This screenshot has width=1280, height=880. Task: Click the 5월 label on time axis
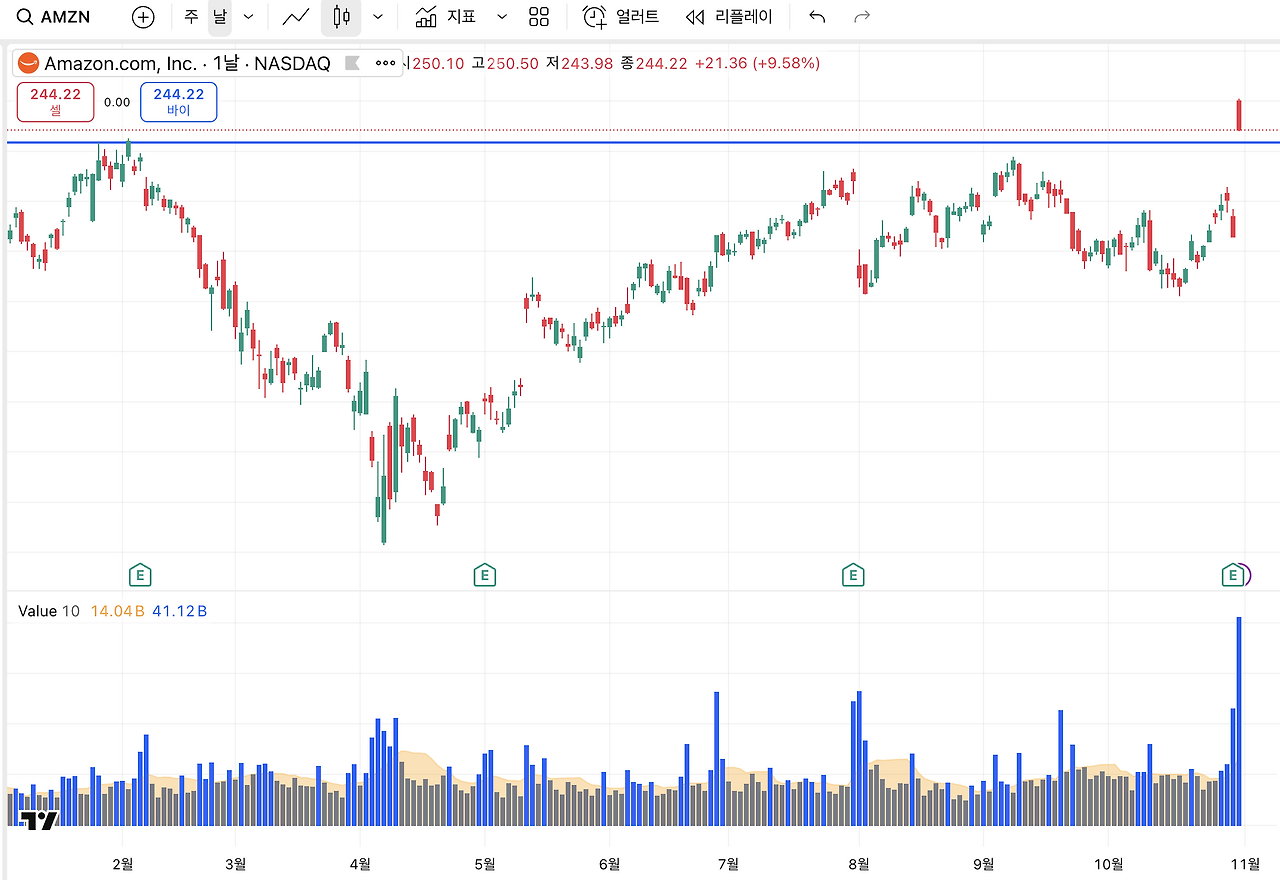(485, 864)
